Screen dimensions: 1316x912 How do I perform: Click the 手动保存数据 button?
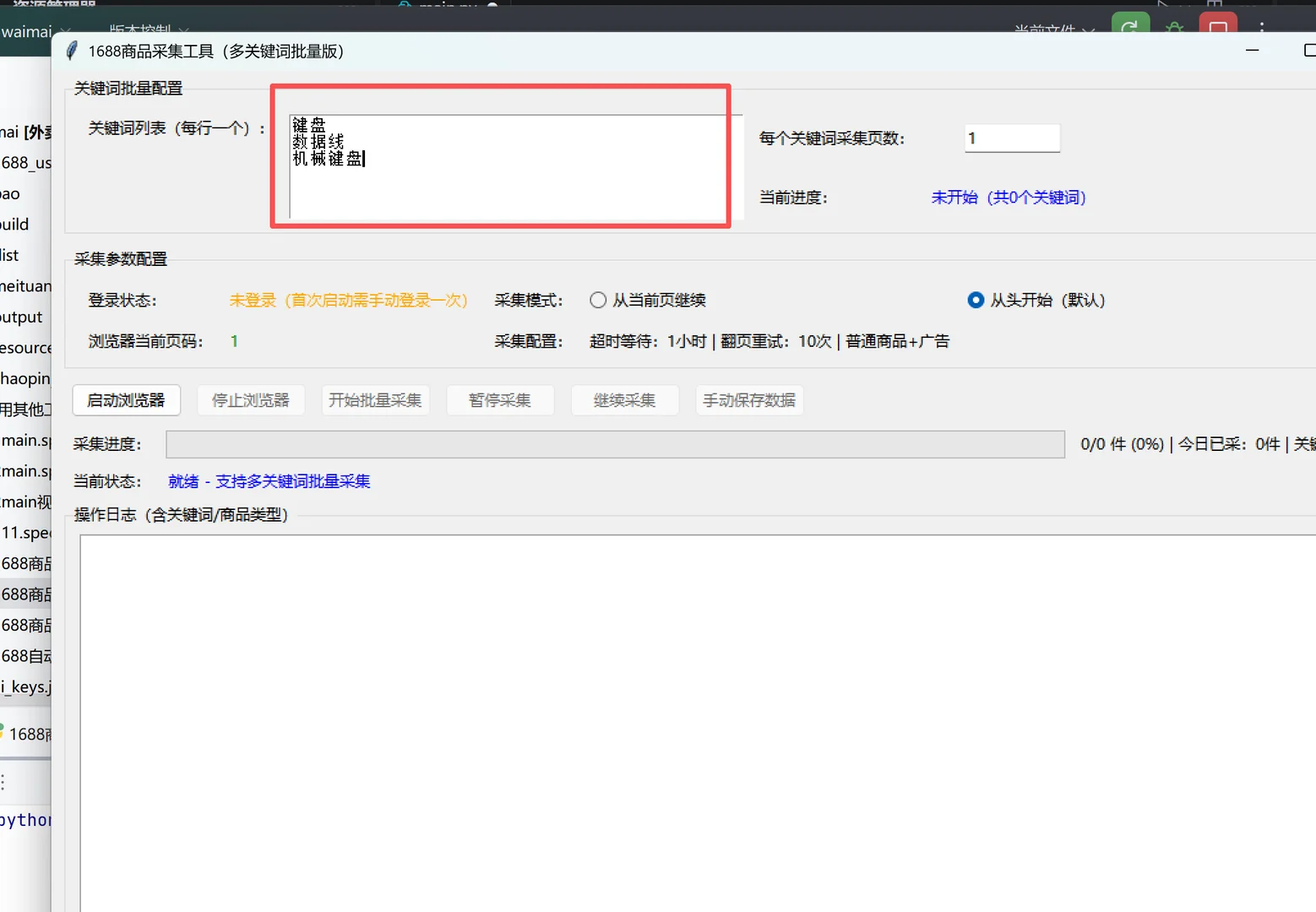(x=748, y=399)
